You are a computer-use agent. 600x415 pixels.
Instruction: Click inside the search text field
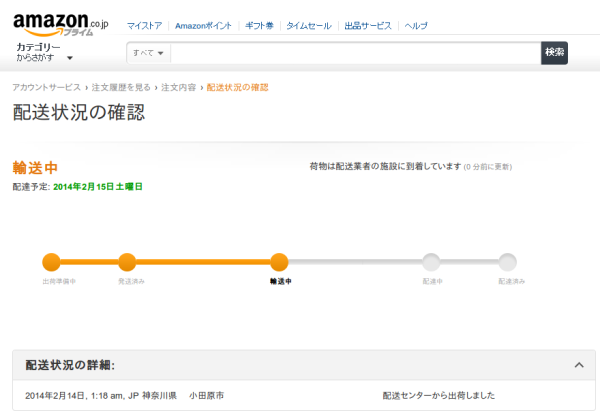(355, 52)
